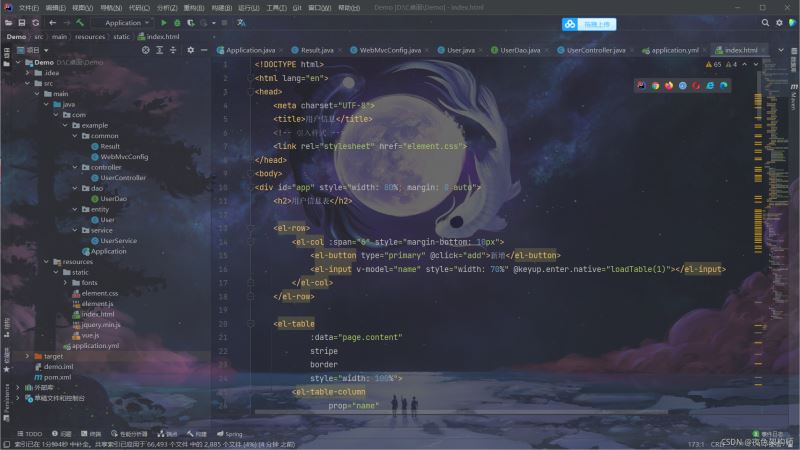Open page in Safari browser icon

coord(683,86)
